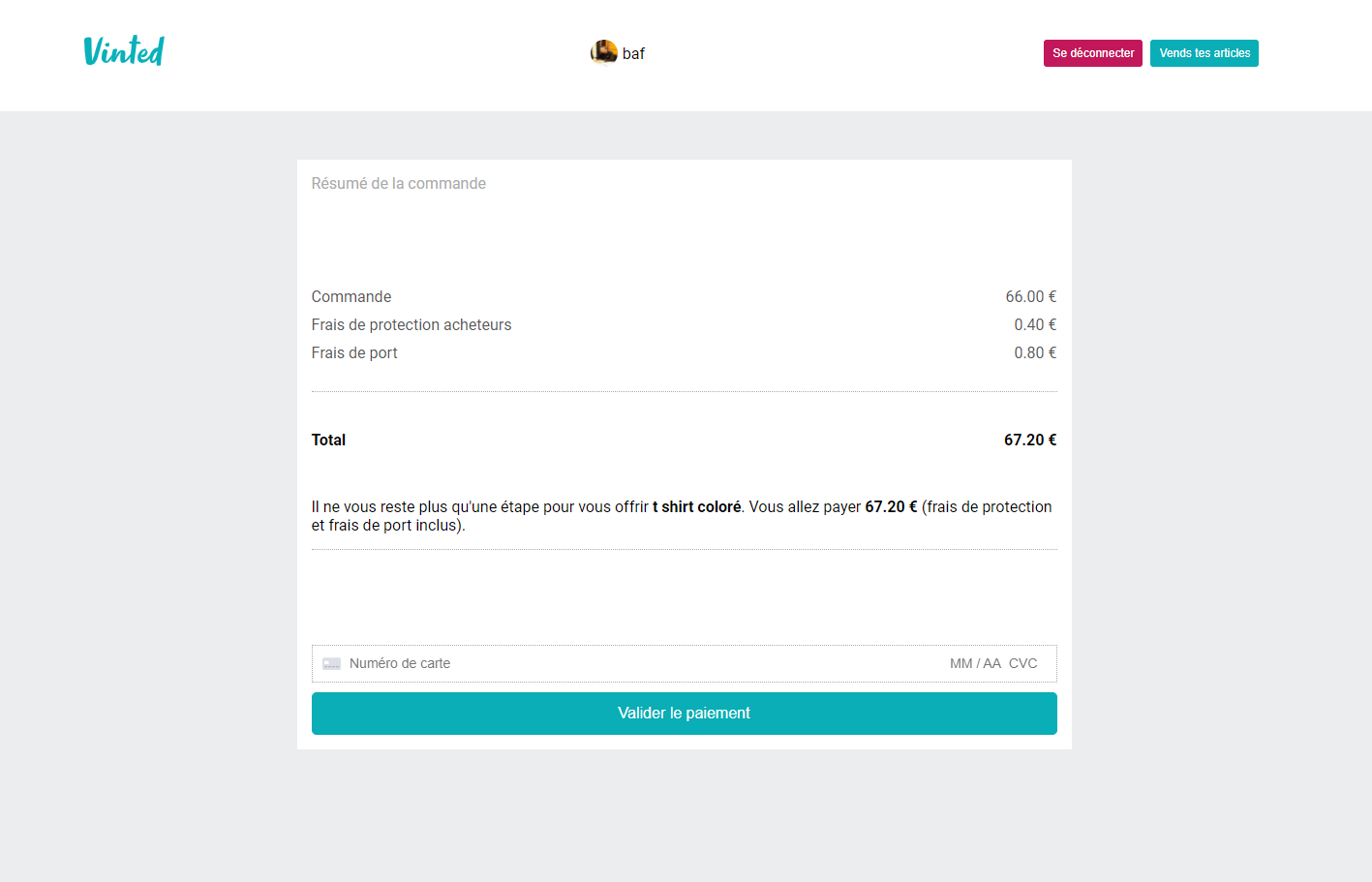Image resolution: width=1372 pixels, height=882 pixels.
Task: Click the 0.80 € shipping fee amount
Action: pos(1035,352)
